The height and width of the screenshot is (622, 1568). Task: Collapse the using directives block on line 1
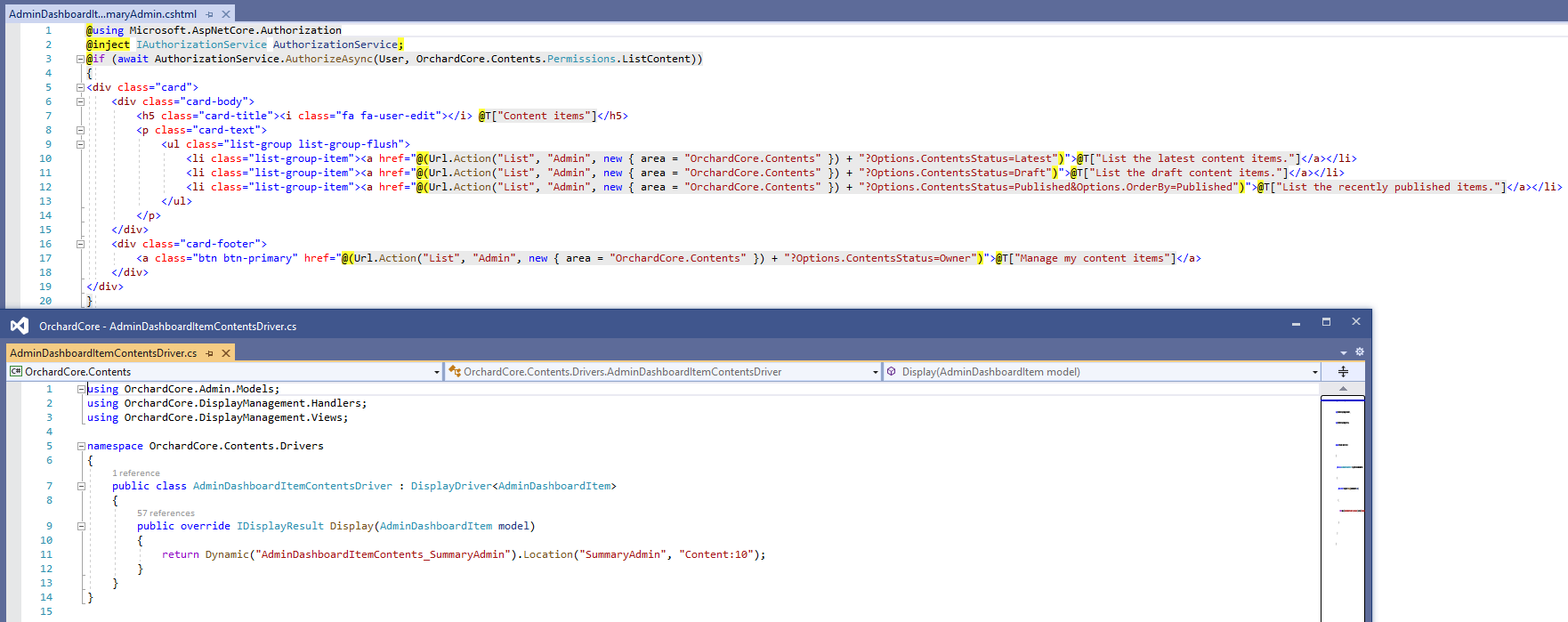click(81, 389)
